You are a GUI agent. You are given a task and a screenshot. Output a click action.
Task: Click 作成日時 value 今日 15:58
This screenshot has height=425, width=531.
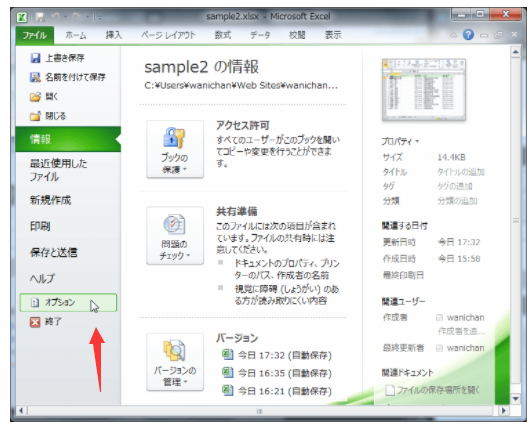point(459,259)
